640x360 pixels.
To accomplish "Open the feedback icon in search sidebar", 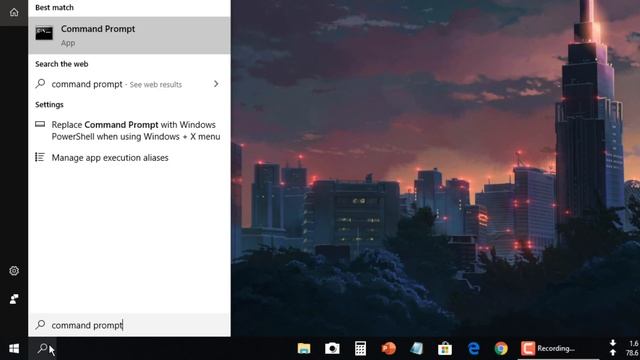I will coord(14,299).
